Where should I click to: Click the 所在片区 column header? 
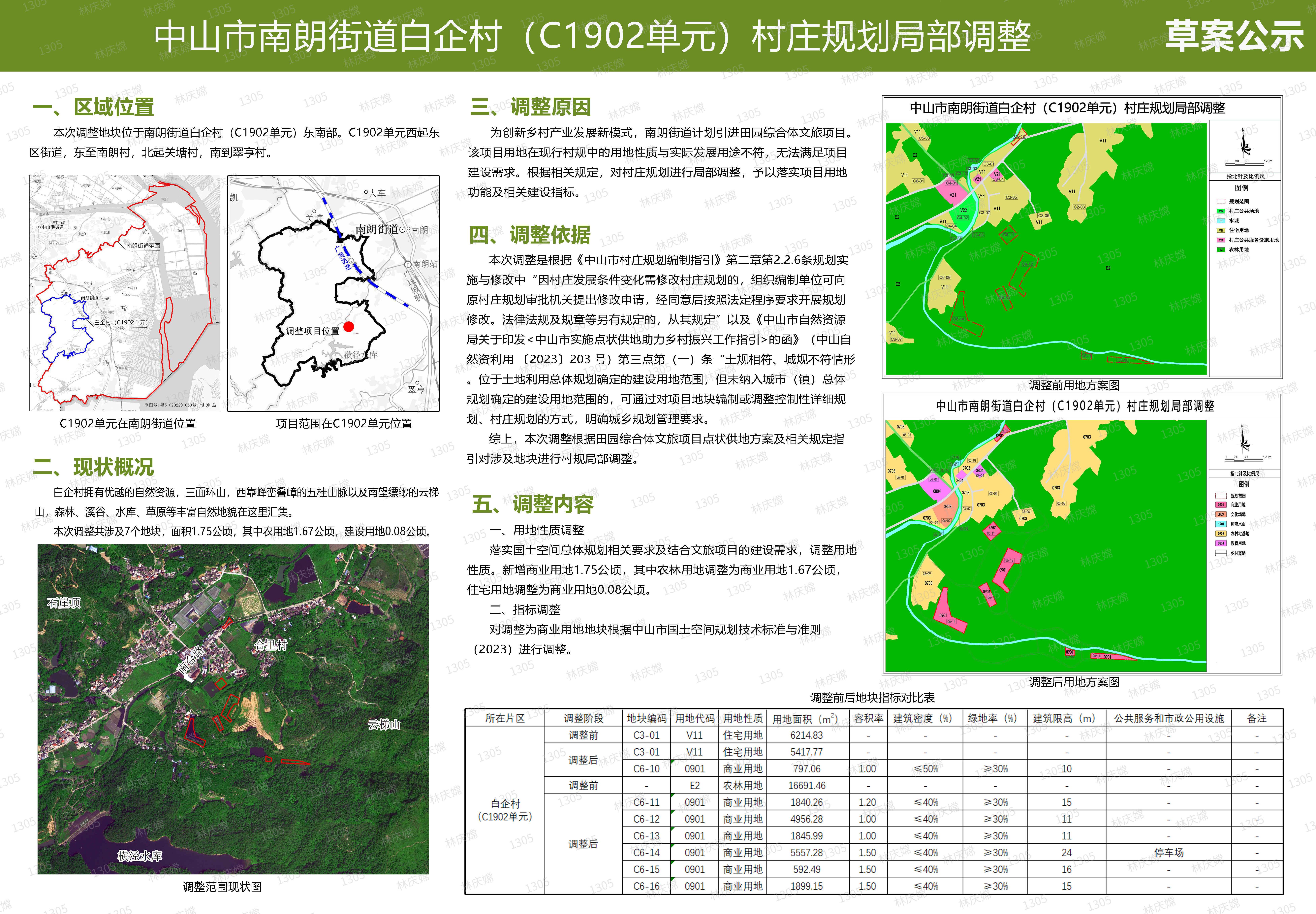click(505, 718)
